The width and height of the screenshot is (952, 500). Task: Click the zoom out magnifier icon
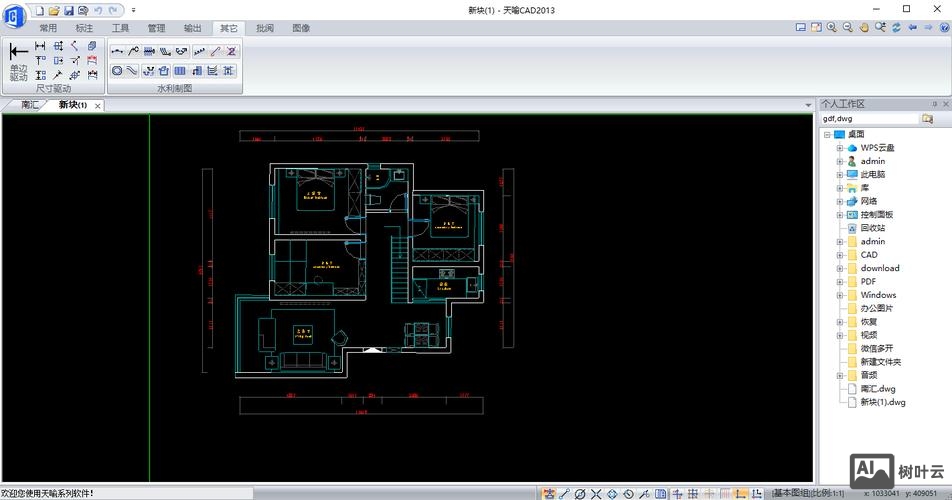point(848,28)
